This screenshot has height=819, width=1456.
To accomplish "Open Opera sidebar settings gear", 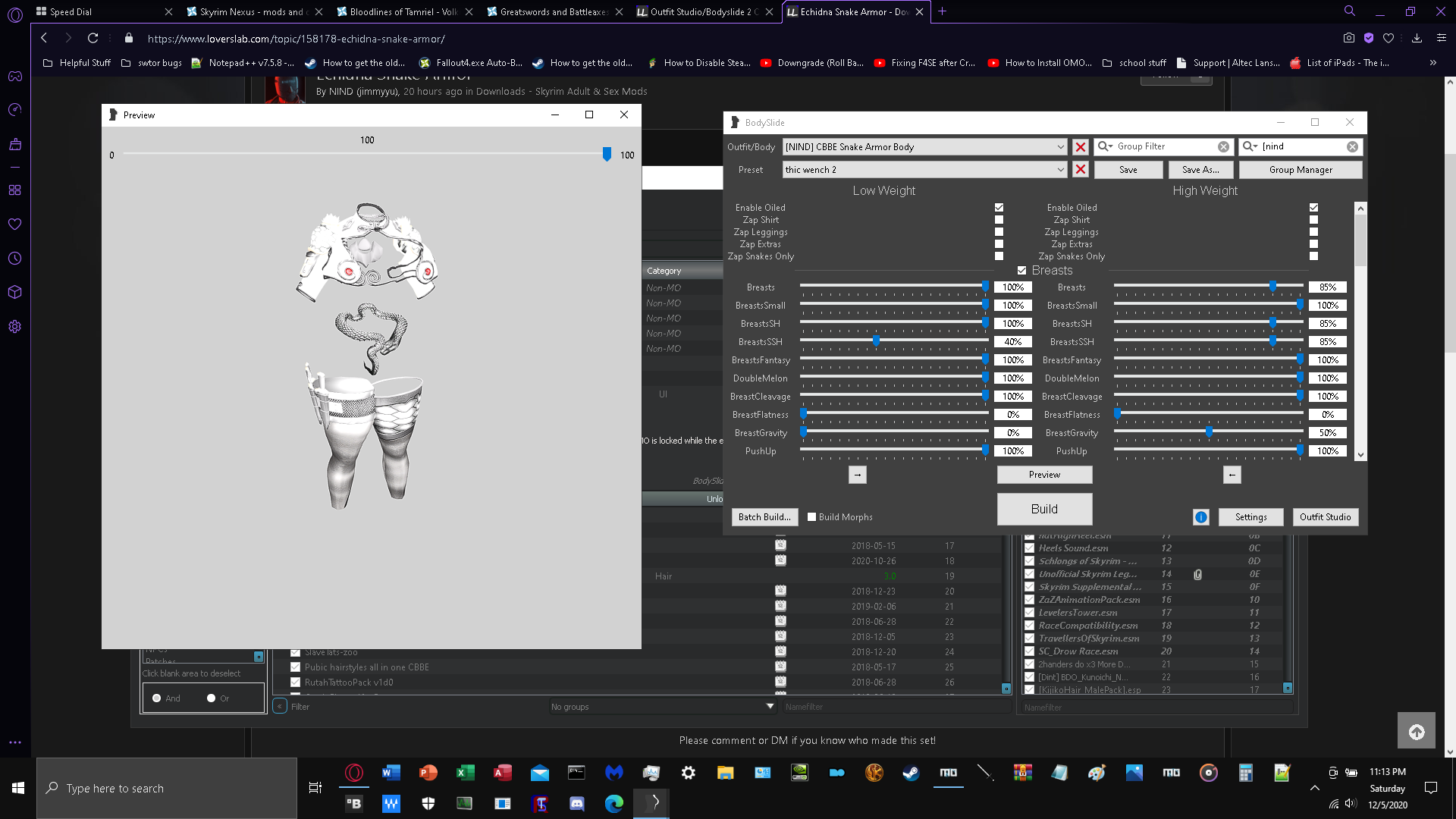I will [x=15, y=327].
